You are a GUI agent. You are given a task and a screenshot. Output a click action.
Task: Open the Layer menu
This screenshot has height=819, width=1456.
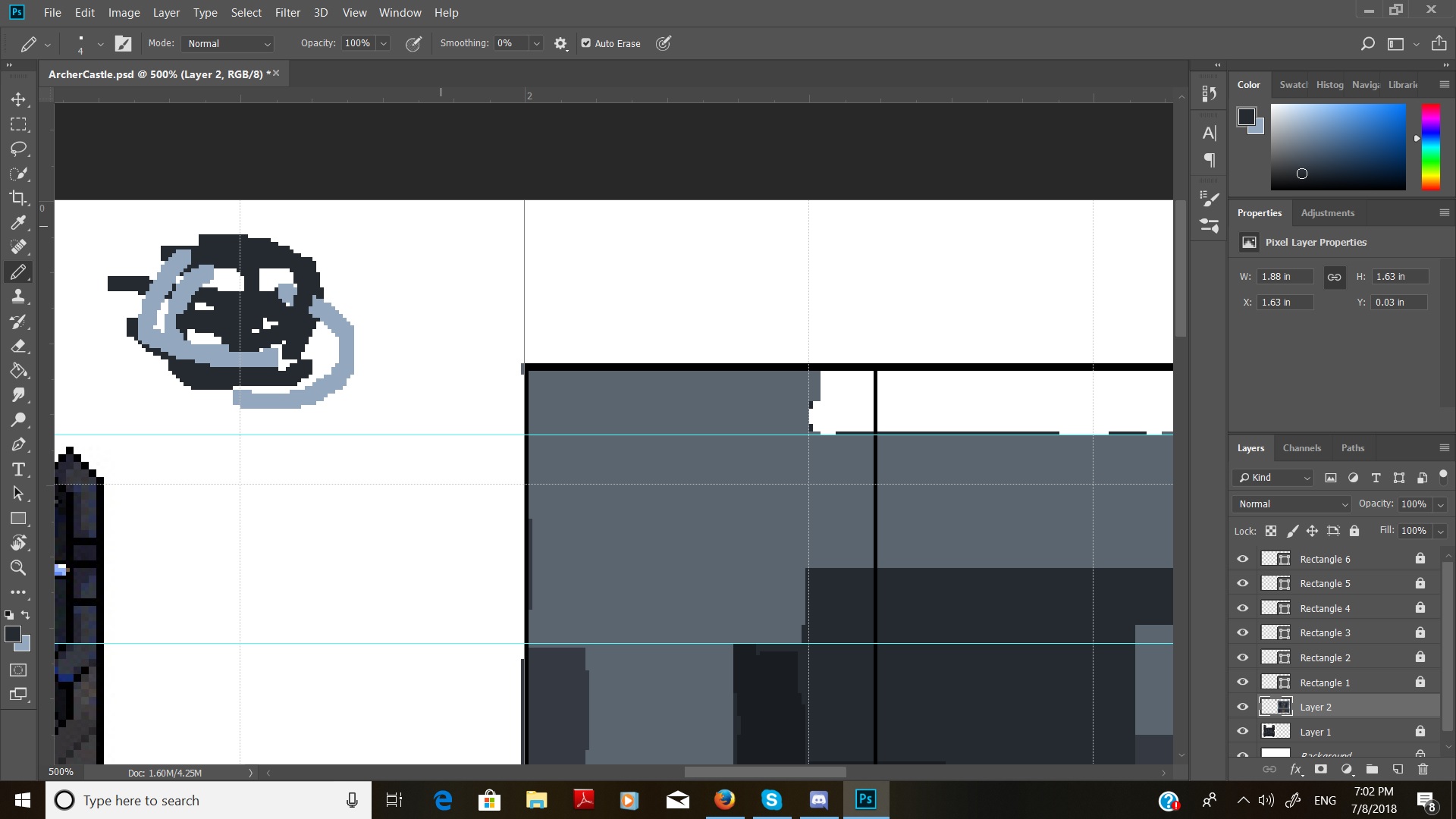click(x=166, y=12)
